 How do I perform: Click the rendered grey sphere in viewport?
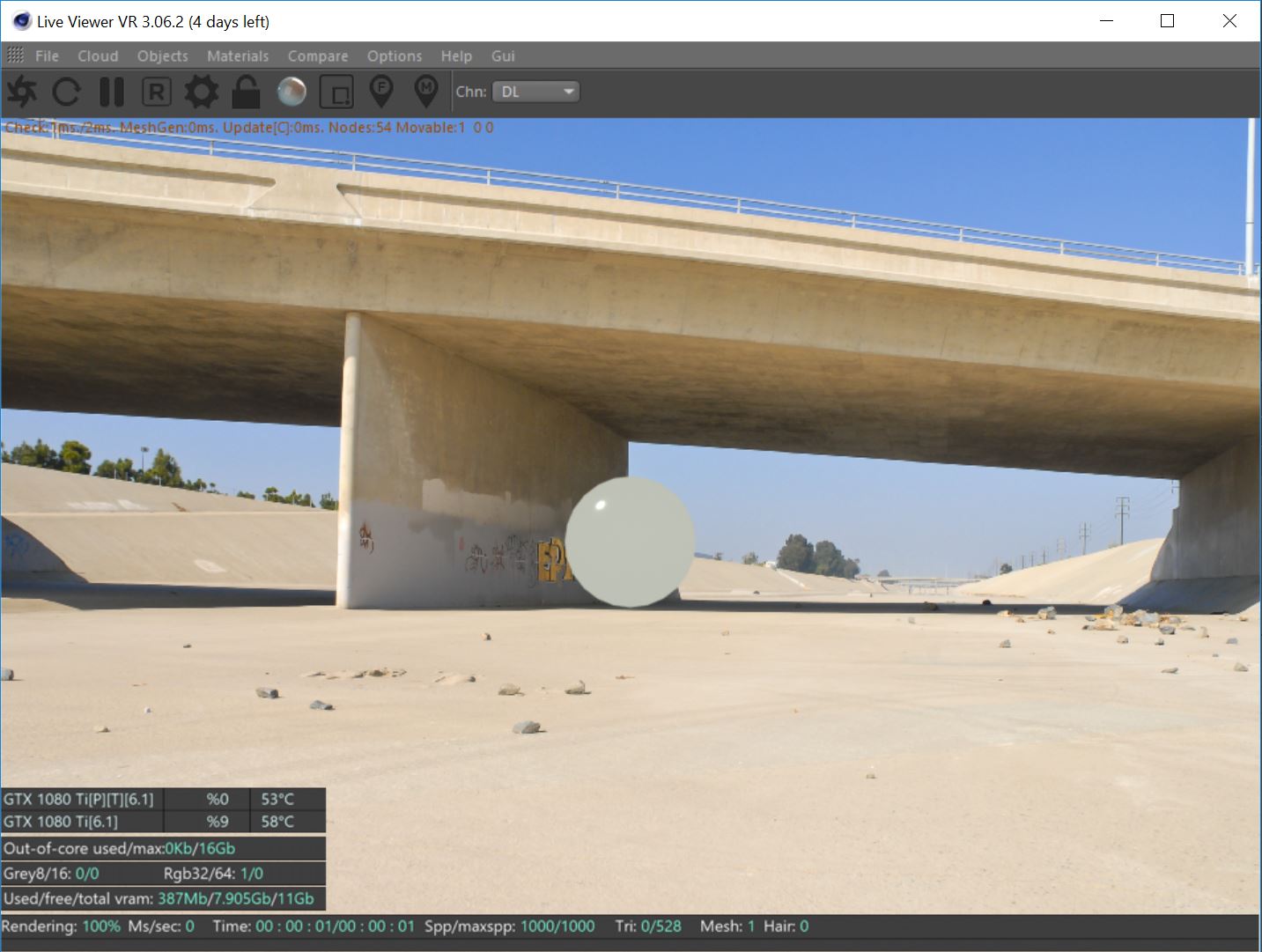630,542
